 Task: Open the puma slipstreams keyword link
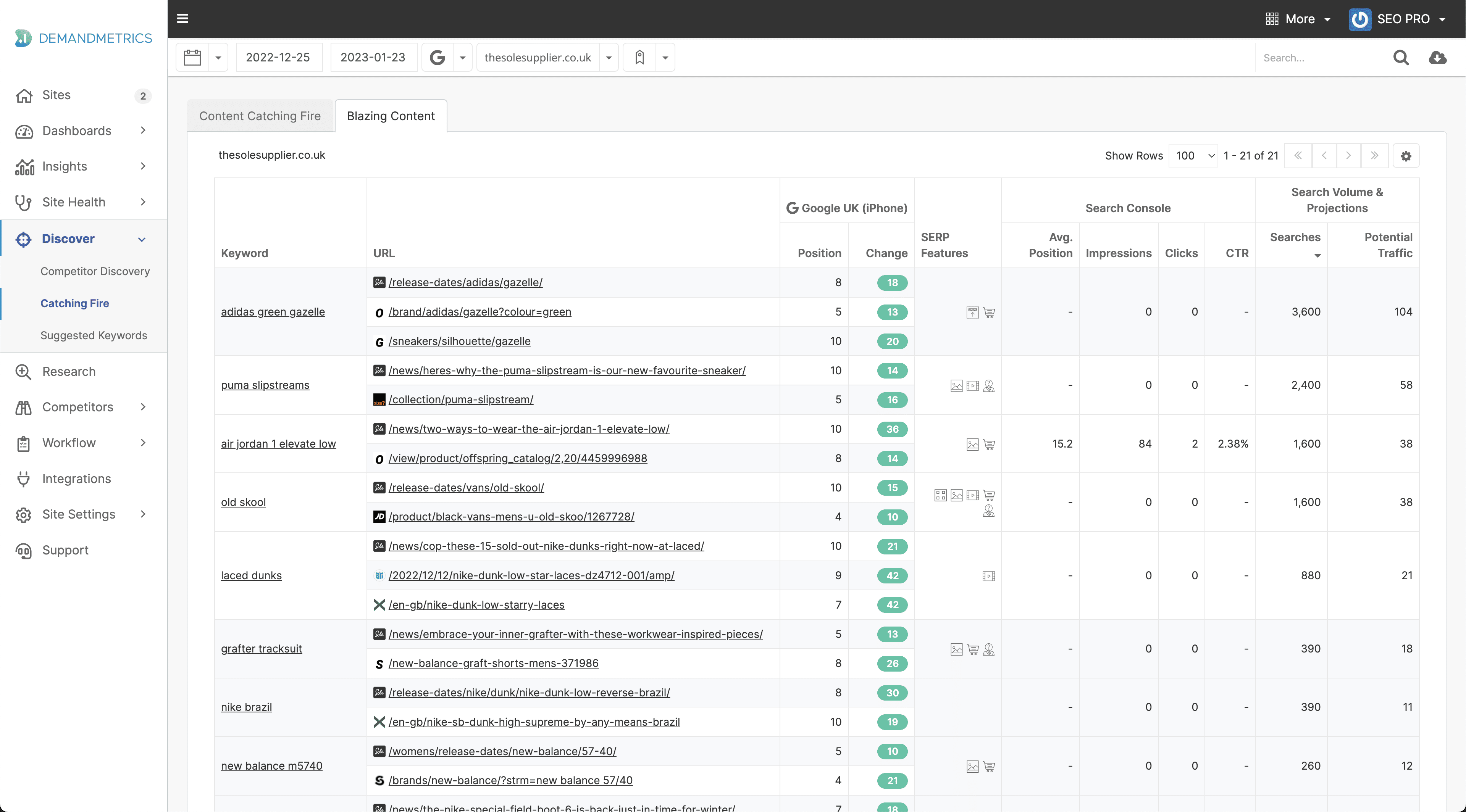tap(265, 385)
